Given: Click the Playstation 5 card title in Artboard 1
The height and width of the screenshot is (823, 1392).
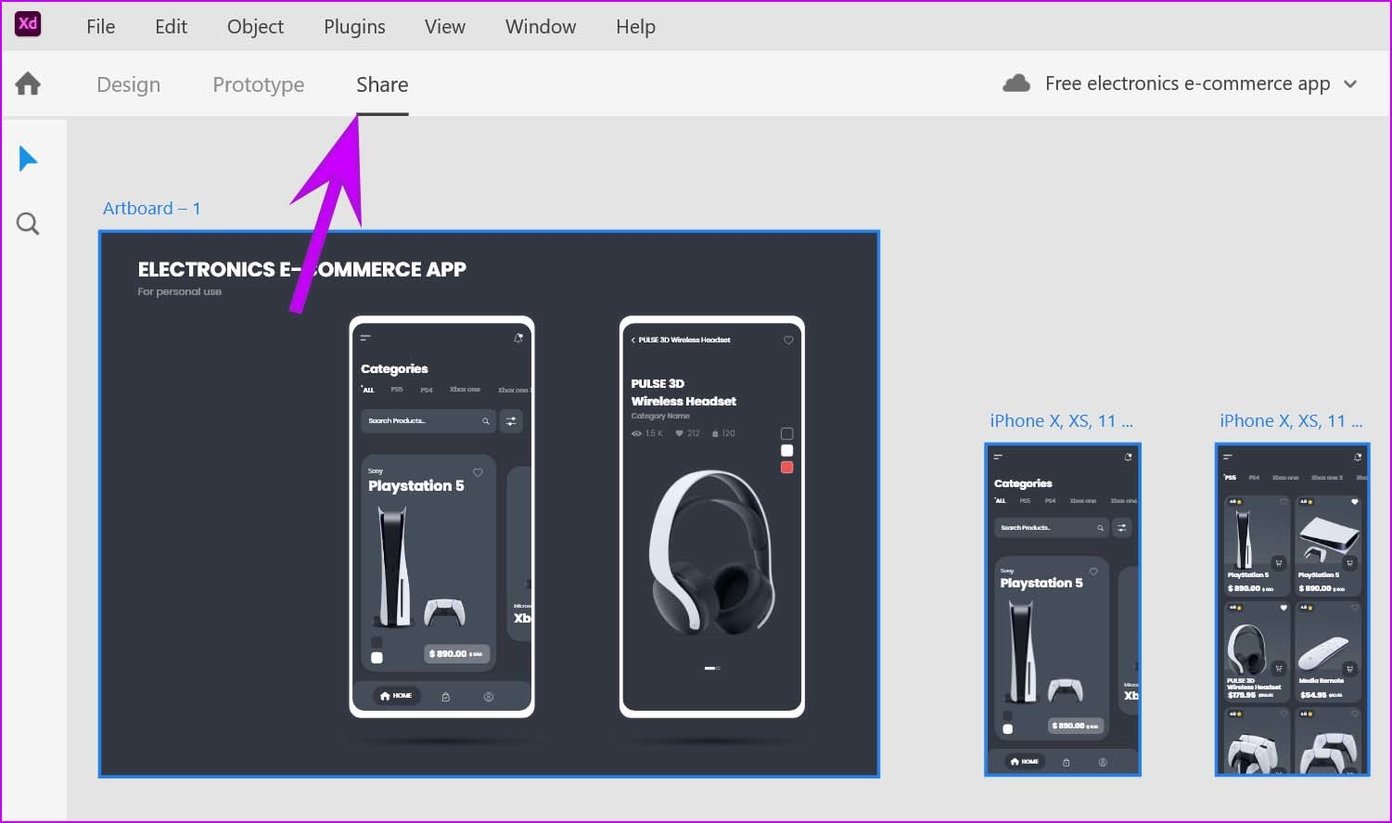Looking at the screenshot, I should pyautogui.click(x=416, y=486).
